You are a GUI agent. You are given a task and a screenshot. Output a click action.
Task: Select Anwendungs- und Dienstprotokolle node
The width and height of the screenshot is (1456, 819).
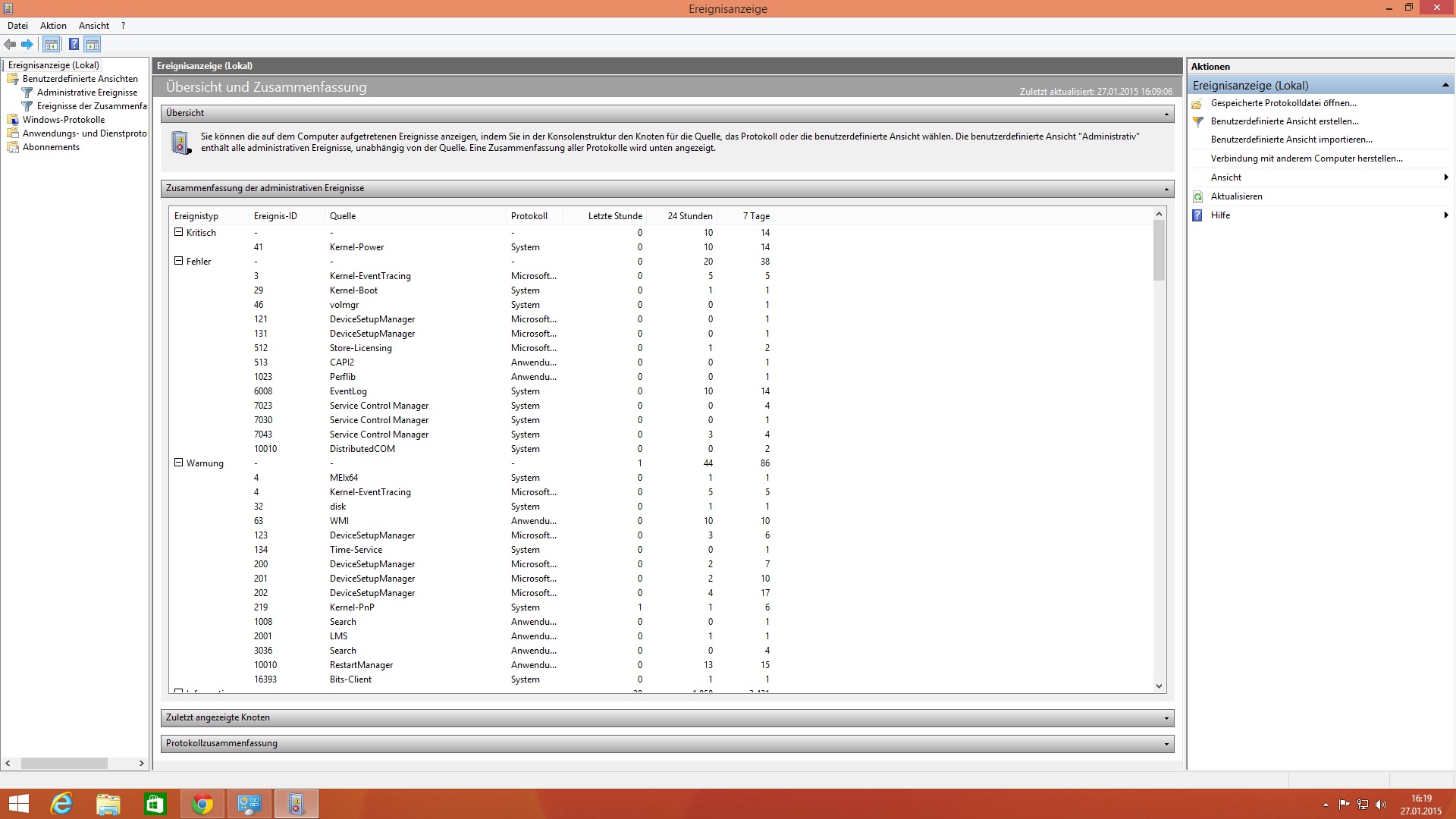click(85, 133)
